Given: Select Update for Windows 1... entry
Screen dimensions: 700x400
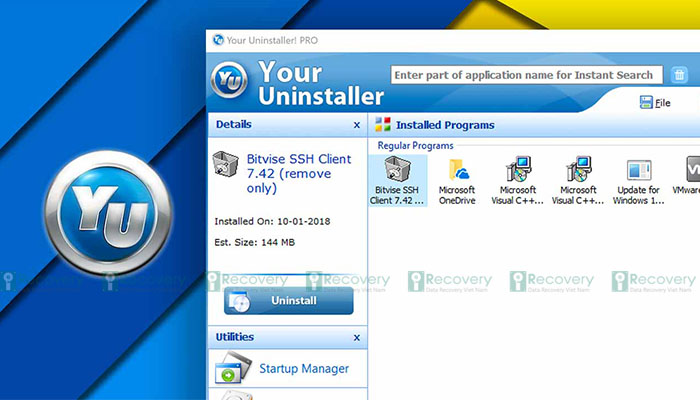Looking at the screenshot, I should pos(638,181).
